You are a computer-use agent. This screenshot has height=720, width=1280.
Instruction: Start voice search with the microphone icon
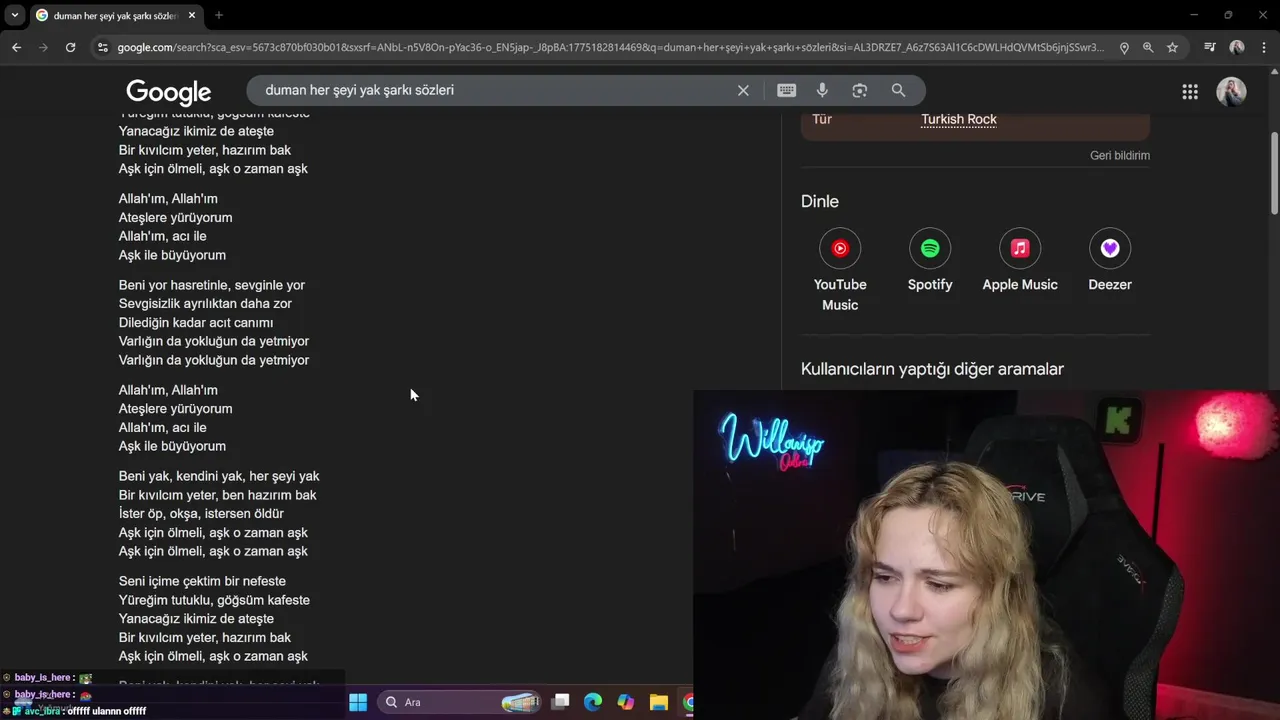pos(822,90)
